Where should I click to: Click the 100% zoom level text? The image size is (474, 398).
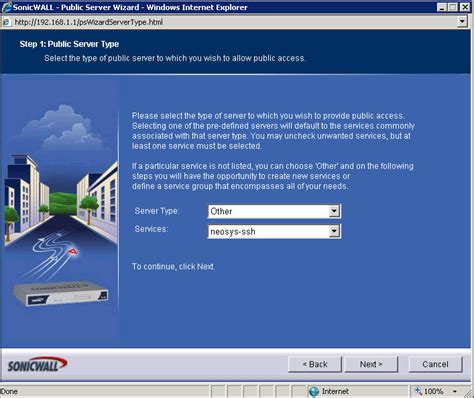pyautogui.click(x=433, y=392)
